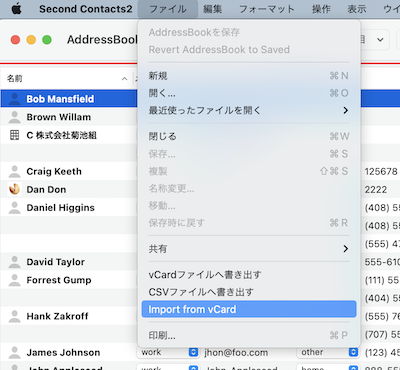Open the 編集 menu in menu bar
Viewport: 400px width, 370px height.
[x=213, y=9]
